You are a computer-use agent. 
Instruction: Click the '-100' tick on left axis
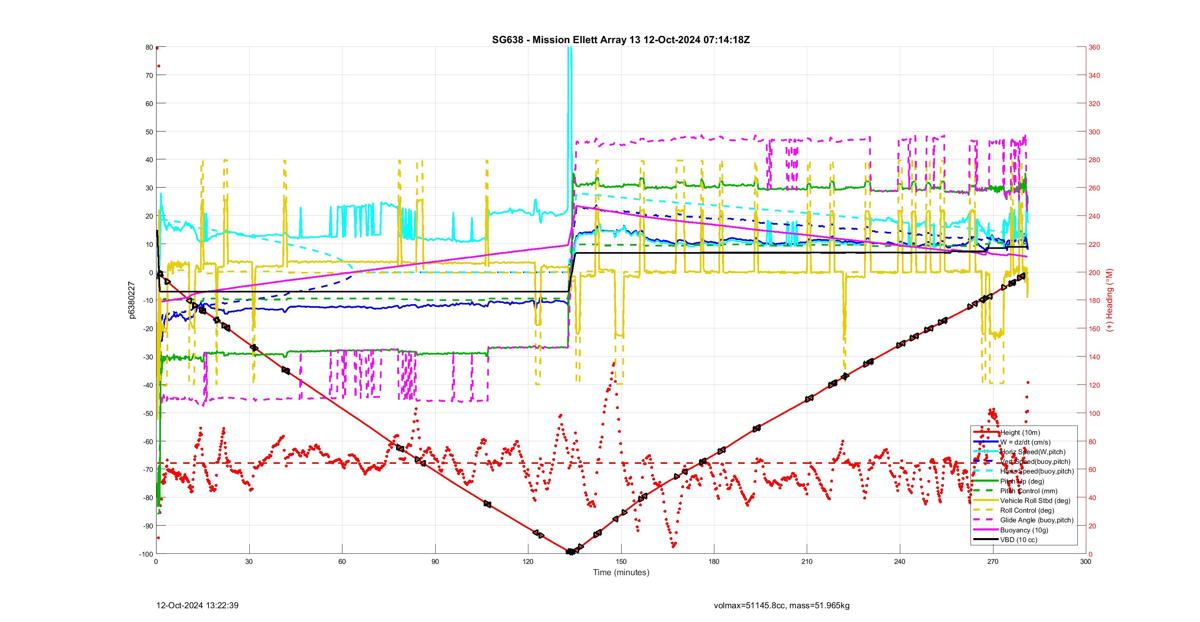[145, 554]
